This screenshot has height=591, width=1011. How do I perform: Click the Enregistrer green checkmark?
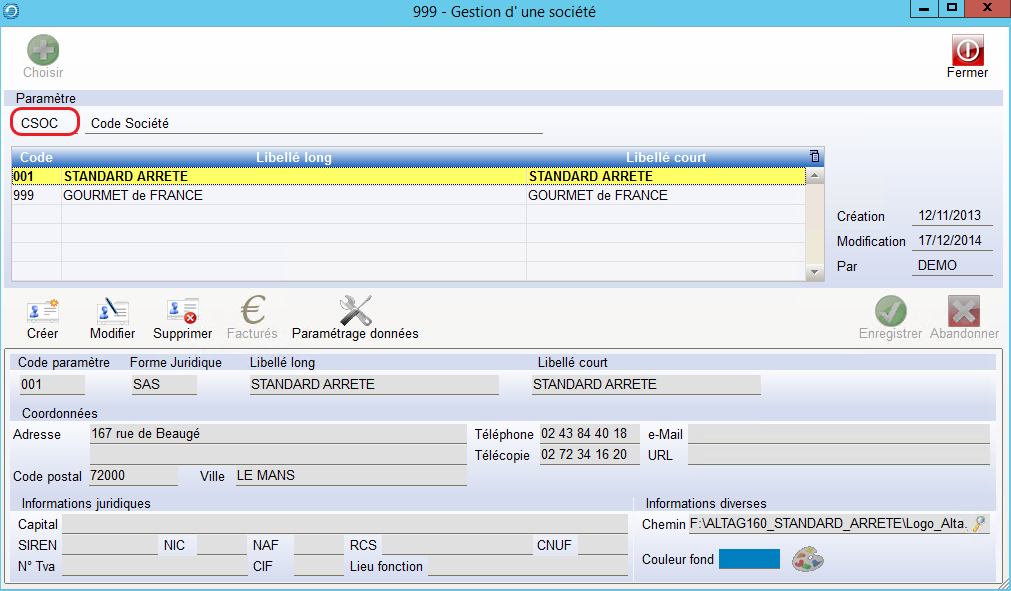point(890,311)
